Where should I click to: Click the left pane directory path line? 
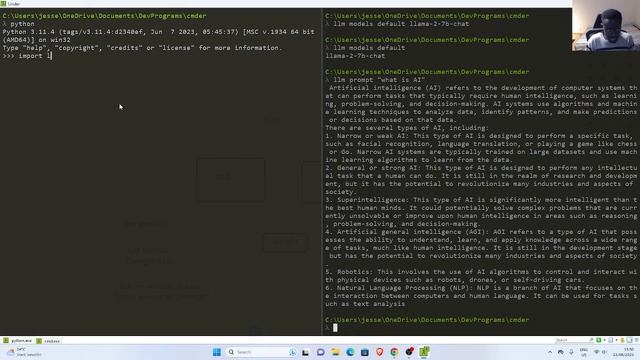pos(104,16)
